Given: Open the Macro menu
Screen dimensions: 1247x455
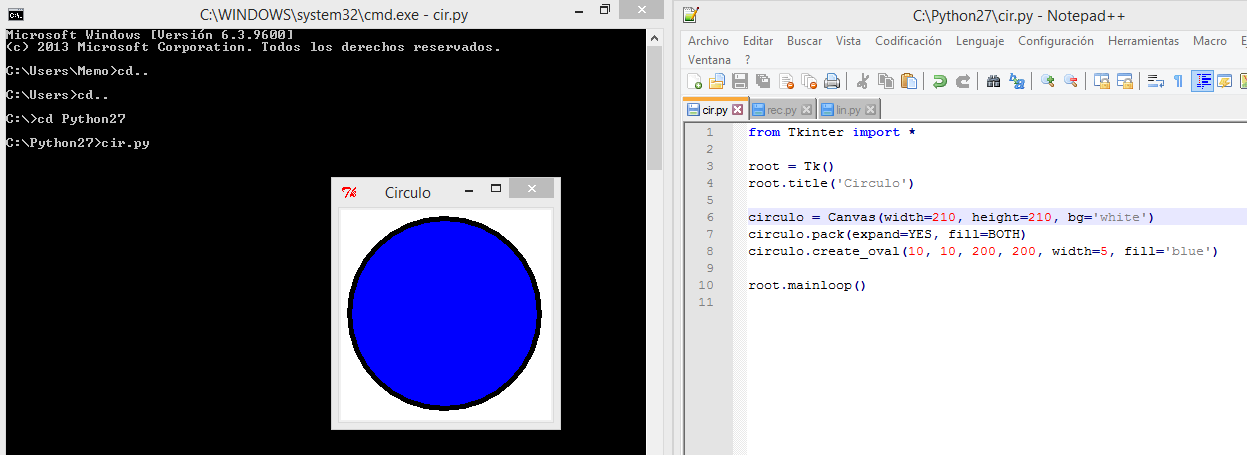Looking at the screenshot, I should click(1209, 41).
